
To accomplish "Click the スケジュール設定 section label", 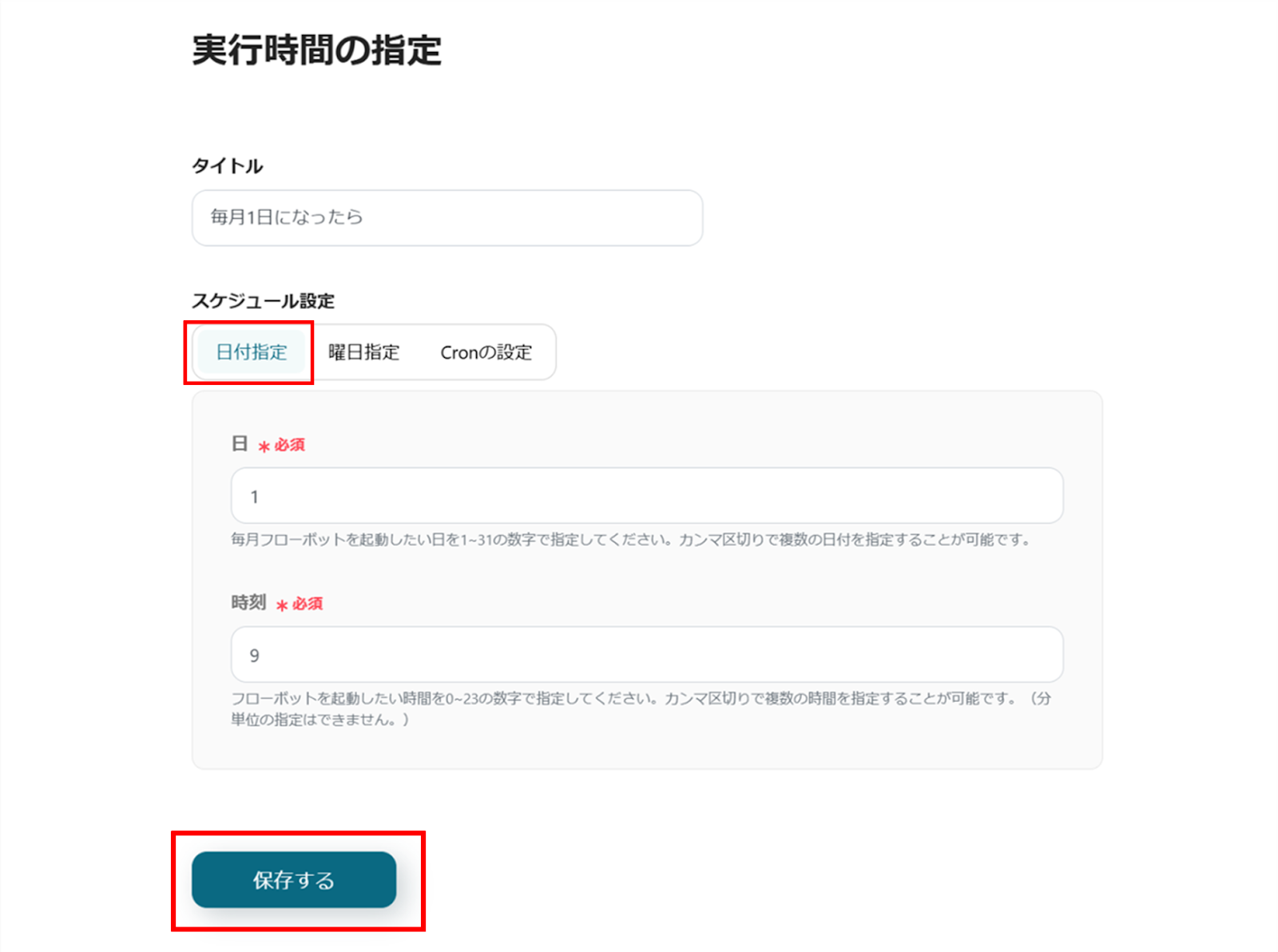I will coord(263,301).
